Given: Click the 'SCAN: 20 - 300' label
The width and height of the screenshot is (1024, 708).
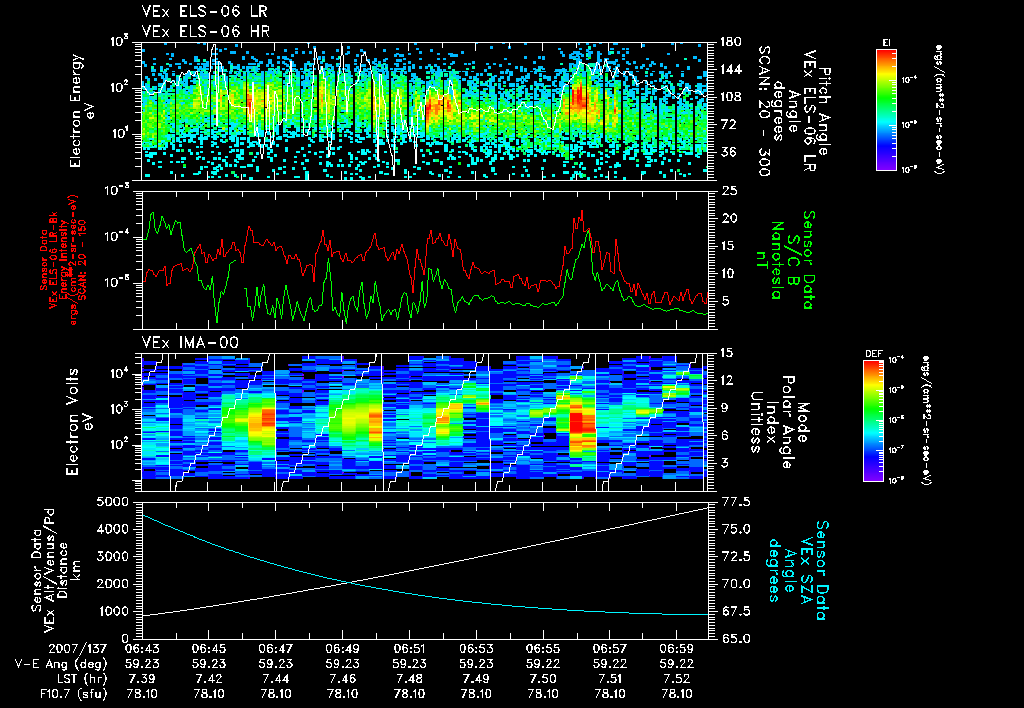Looking at the screenshot, I should point(764,111).
